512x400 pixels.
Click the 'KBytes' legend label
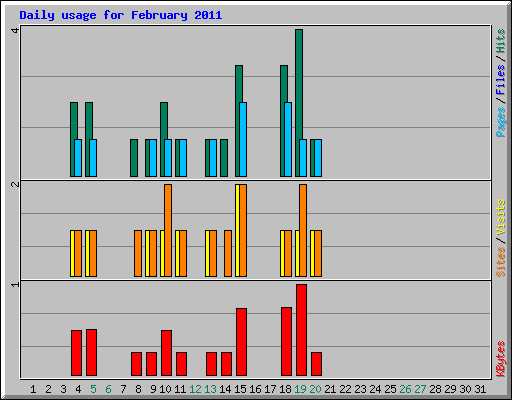point(500,359)
